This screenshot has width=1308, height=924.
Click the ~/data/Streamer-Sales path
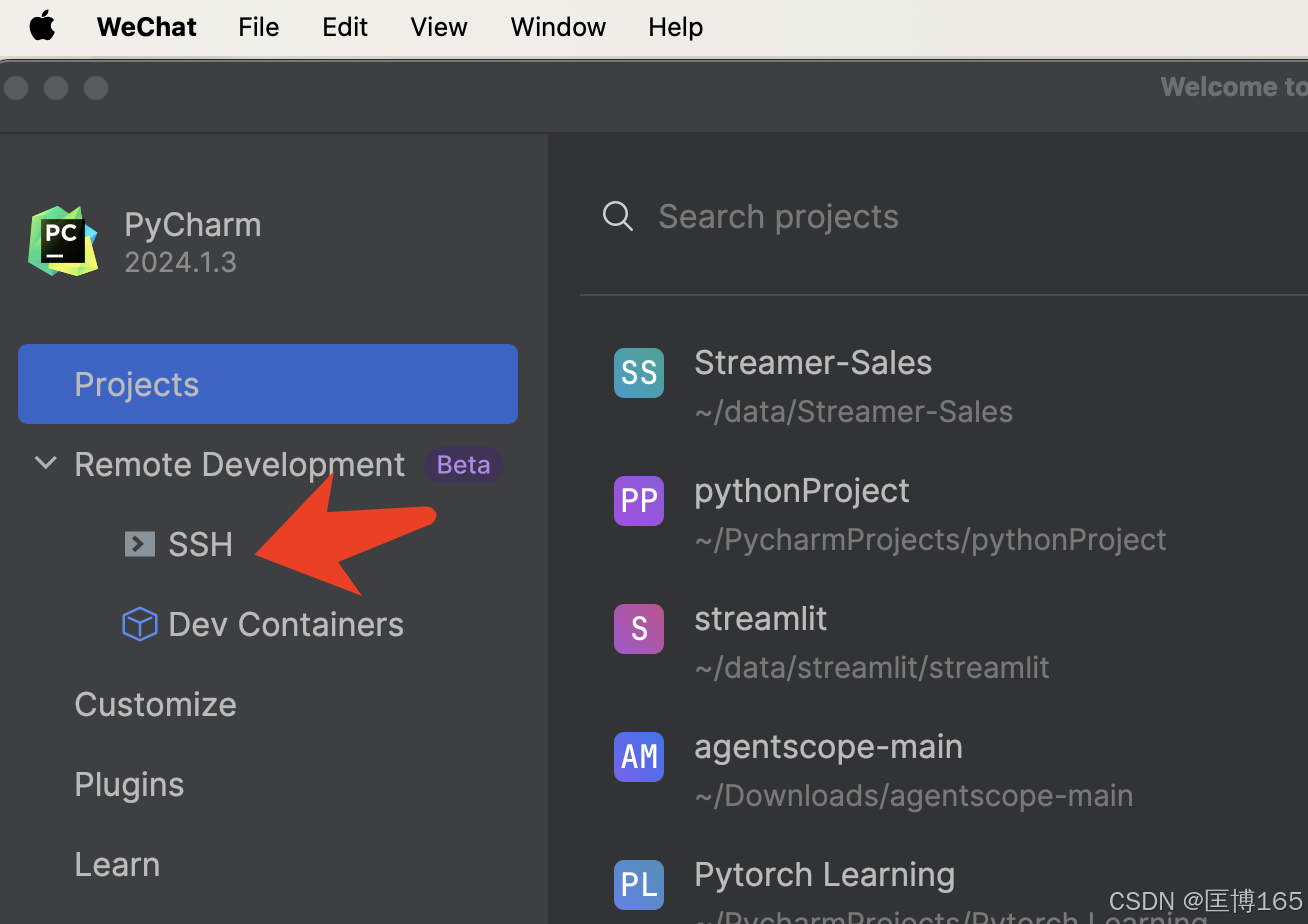(854, 411)
